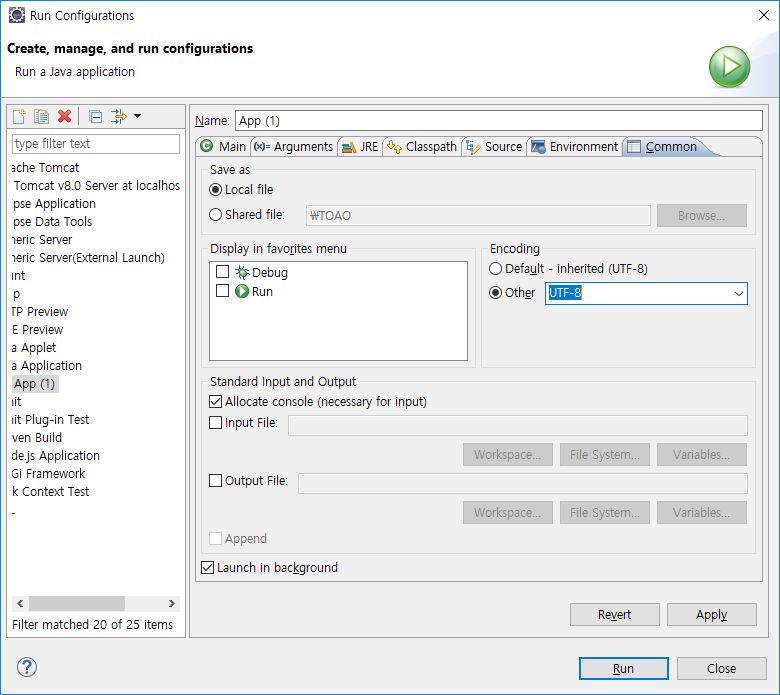
Task: Select the Shared file radio button
Action: tap(215, 214)
